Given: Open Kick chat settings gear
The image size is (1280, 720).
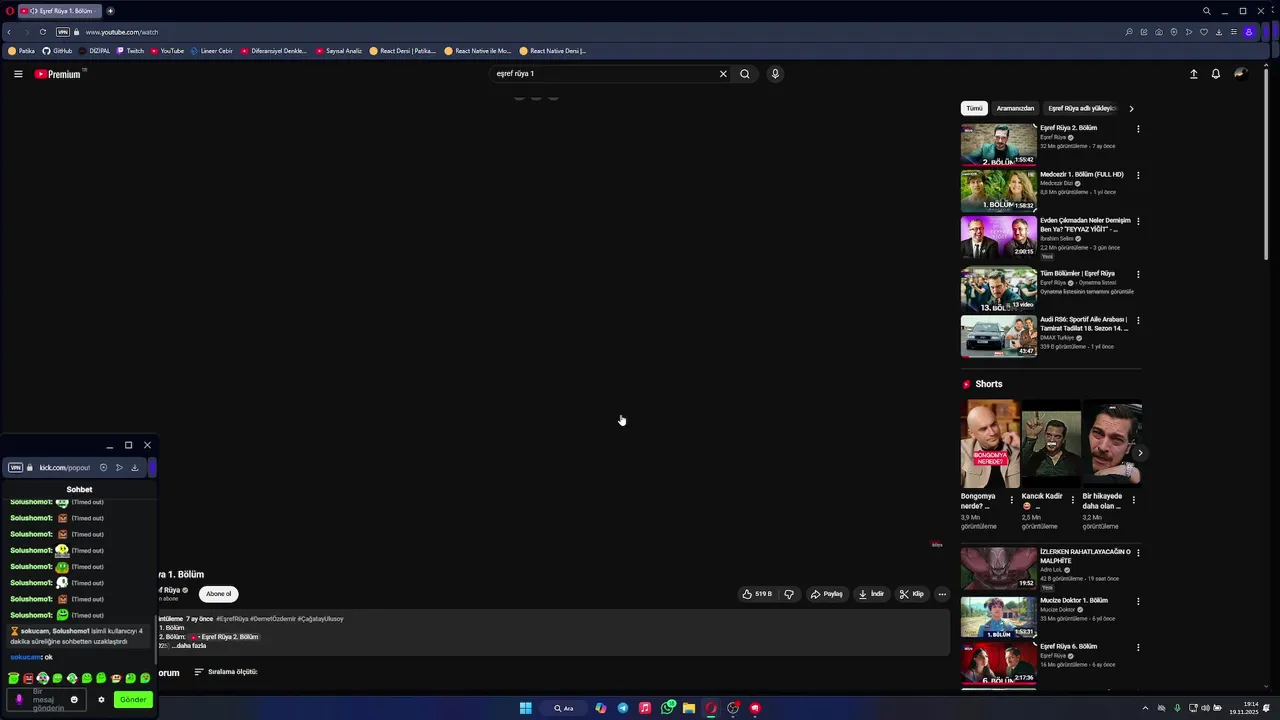Looking at the screenshot, I should click(x=101, y=700).
